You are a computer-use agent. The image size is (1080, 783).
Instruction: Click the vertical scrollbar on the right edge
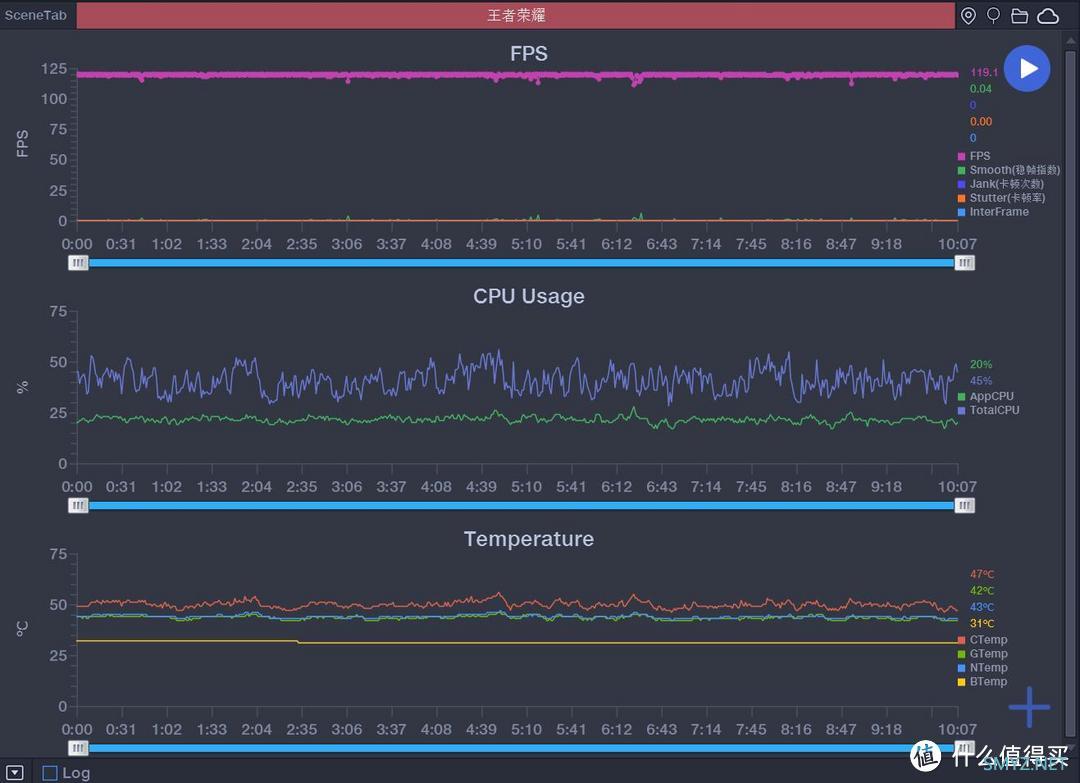pos(1070,393)
